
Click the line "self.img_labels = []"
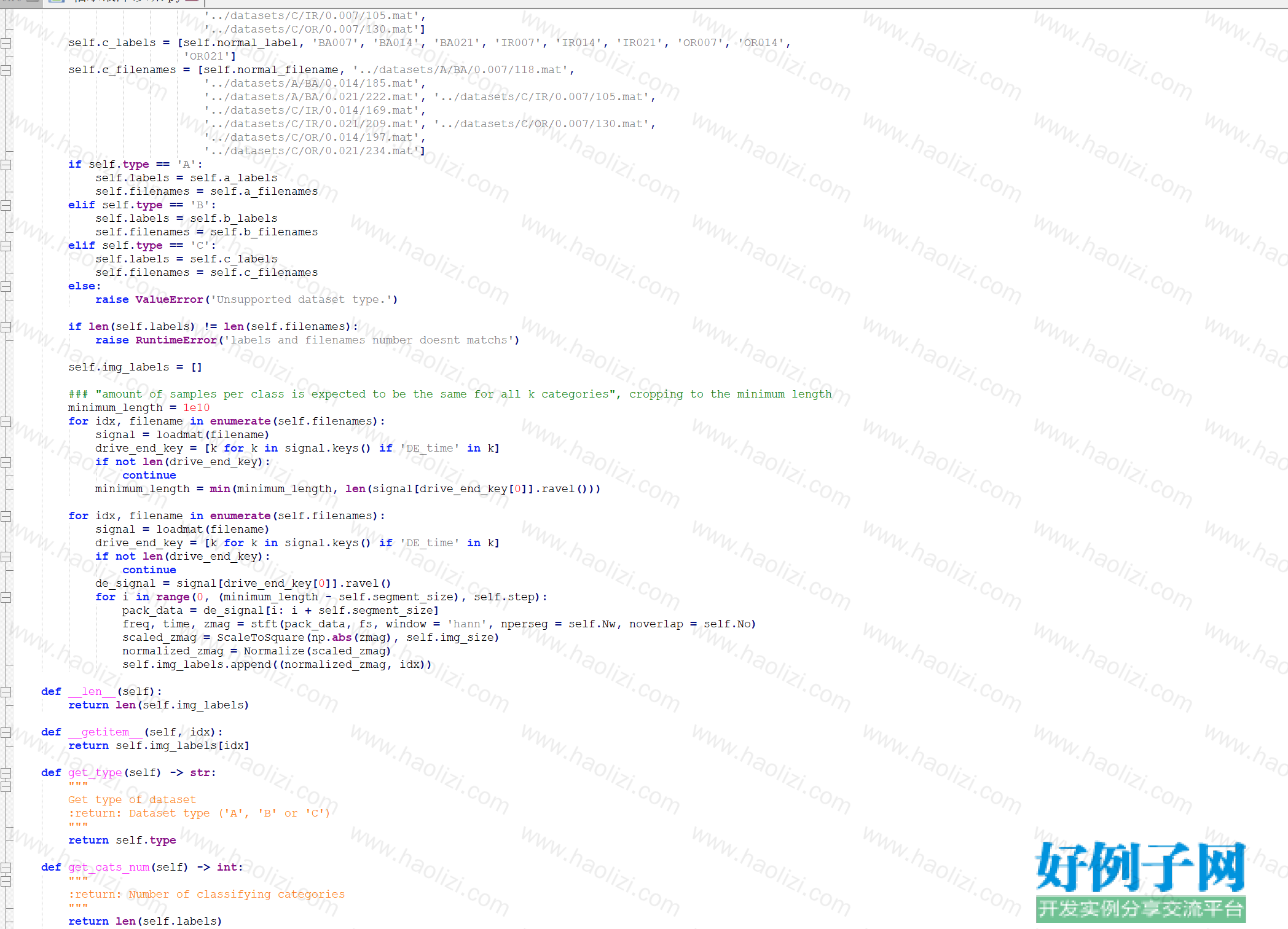click(x=135, y=367)
